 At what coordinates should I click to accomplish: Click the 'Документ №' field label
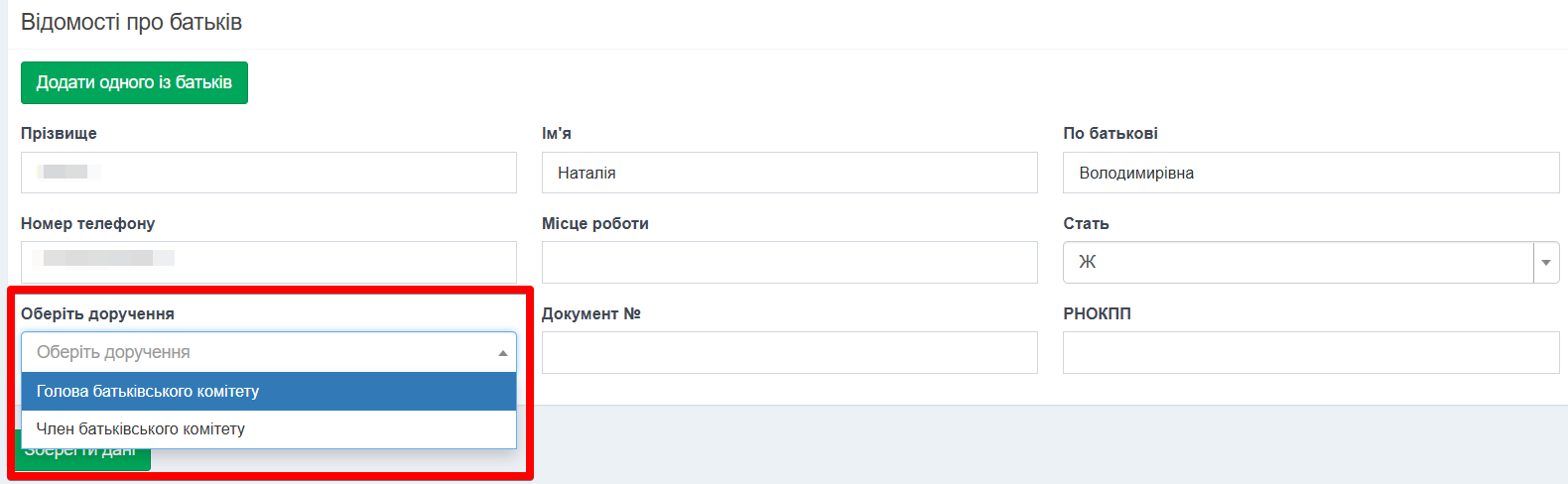(590, 313)
